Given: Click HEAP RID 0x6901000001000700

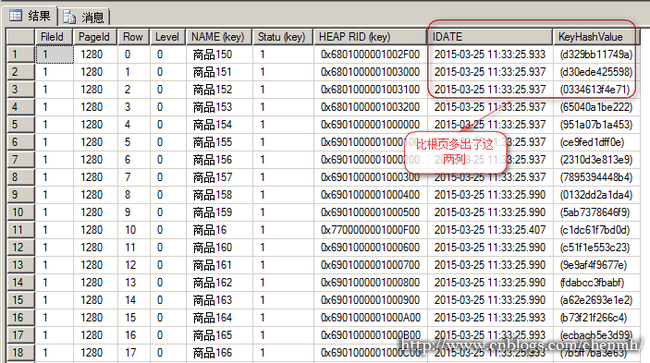Looking at the screenshot, I should coord(370,265).
